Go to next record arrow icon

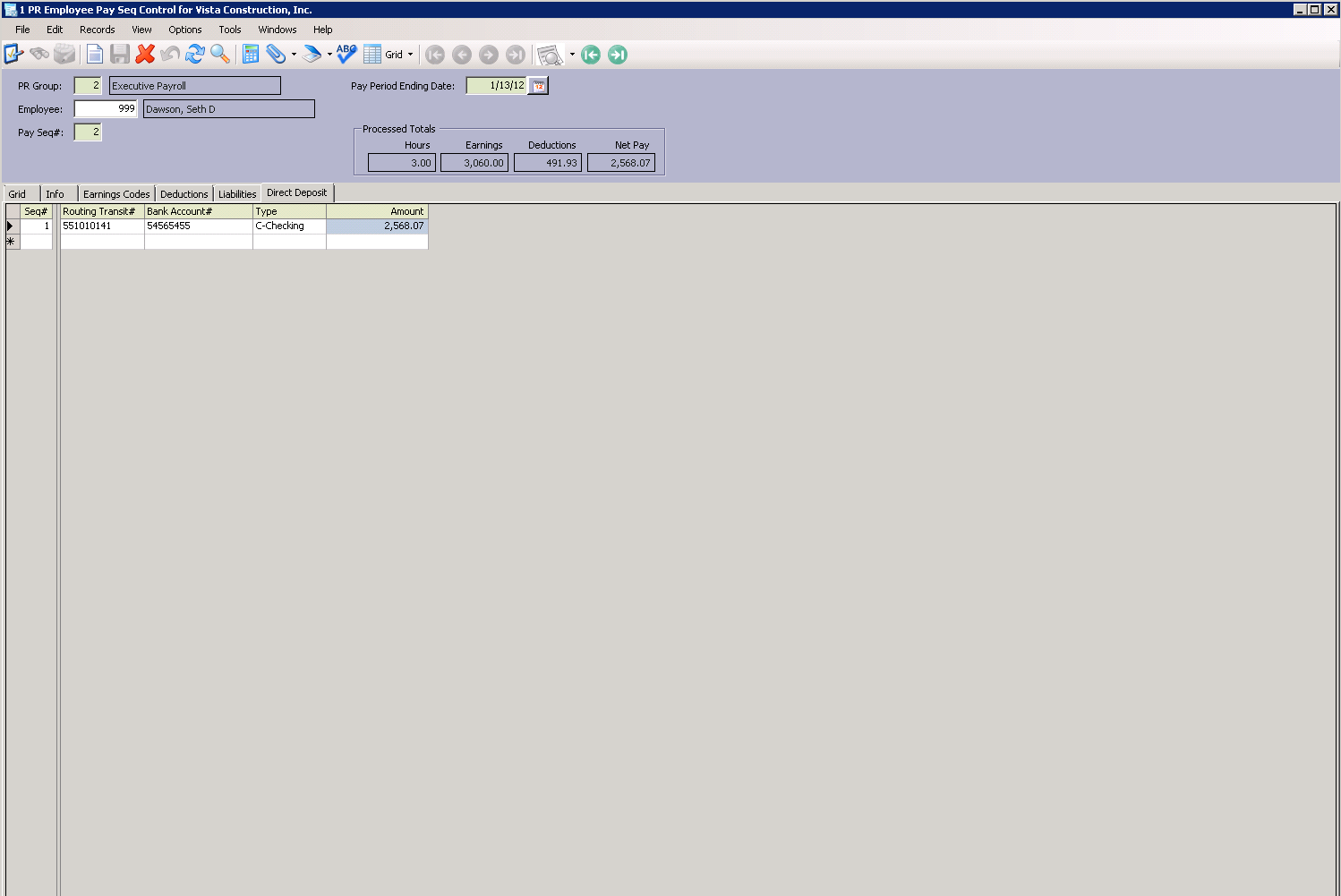click(489, 55)
